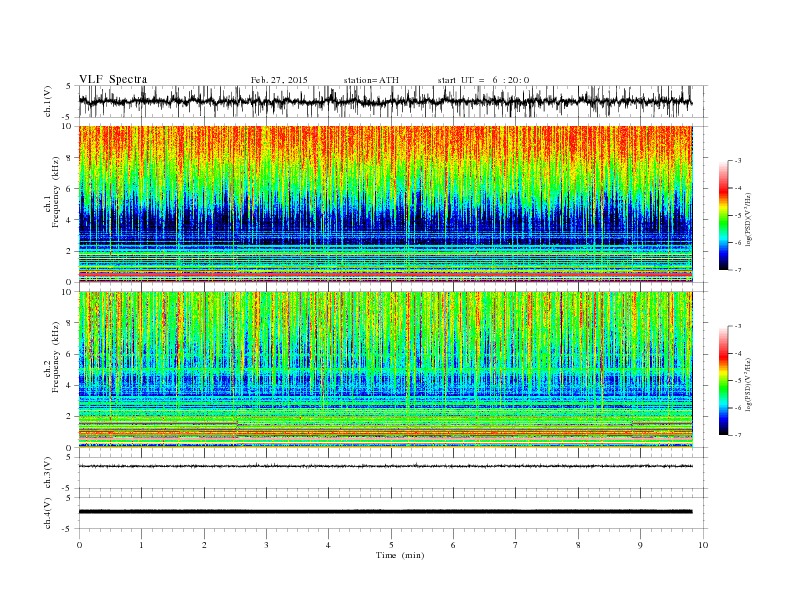Click time axis tick label '0'

coord(79,545)
